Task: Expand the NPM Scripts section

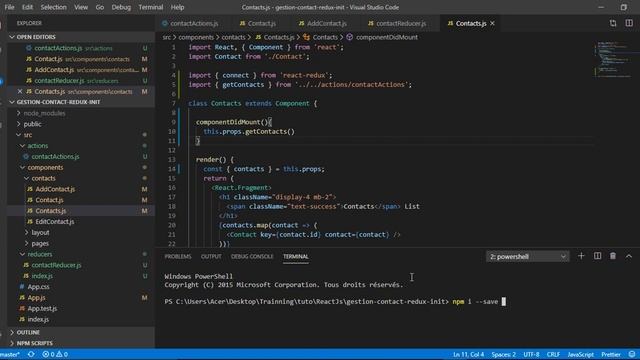Action: pos(34,343)
